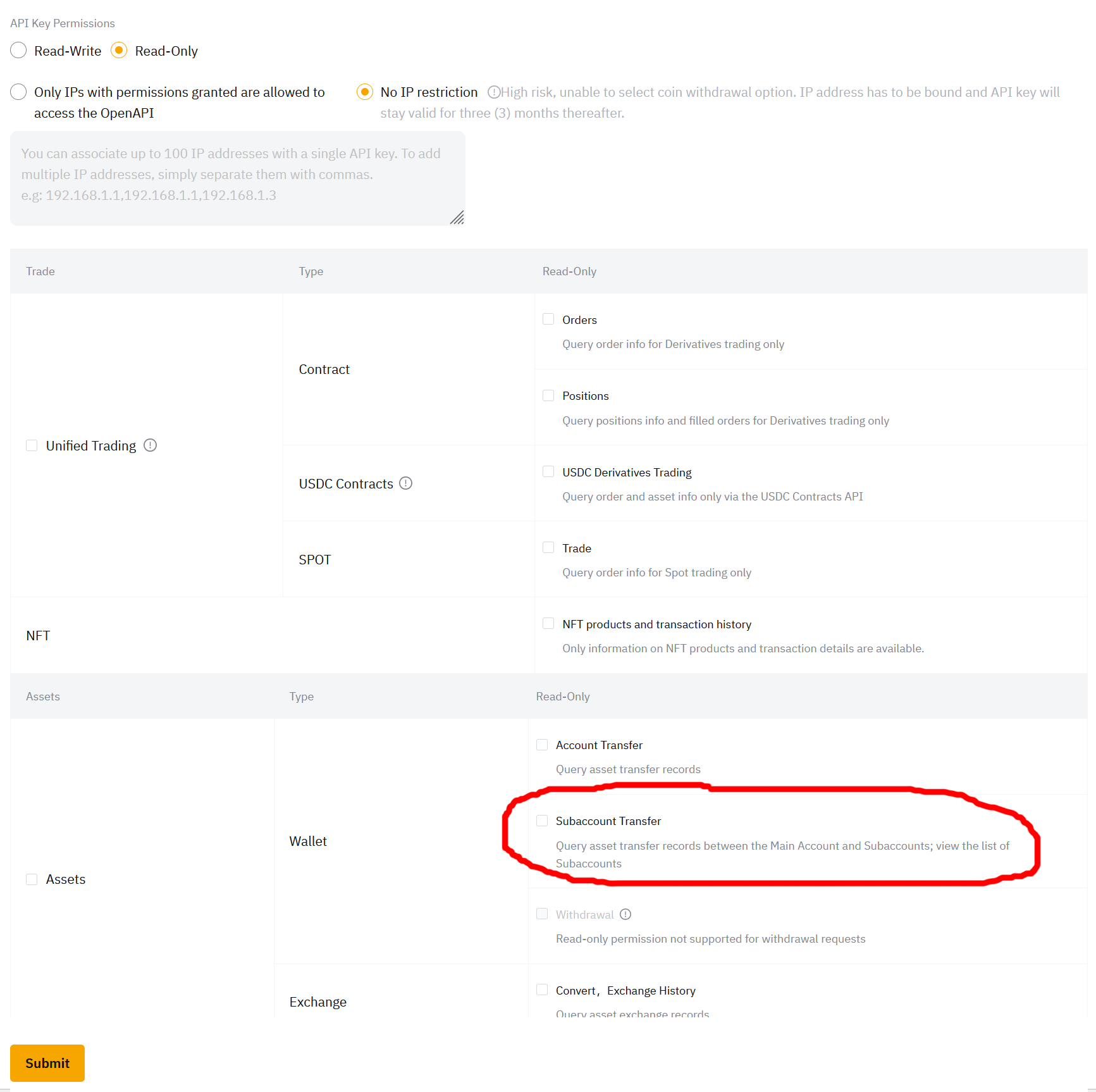Click the IP addresses text area
The width and height of the screenshot is (1096, 1092).
[238, 178]
